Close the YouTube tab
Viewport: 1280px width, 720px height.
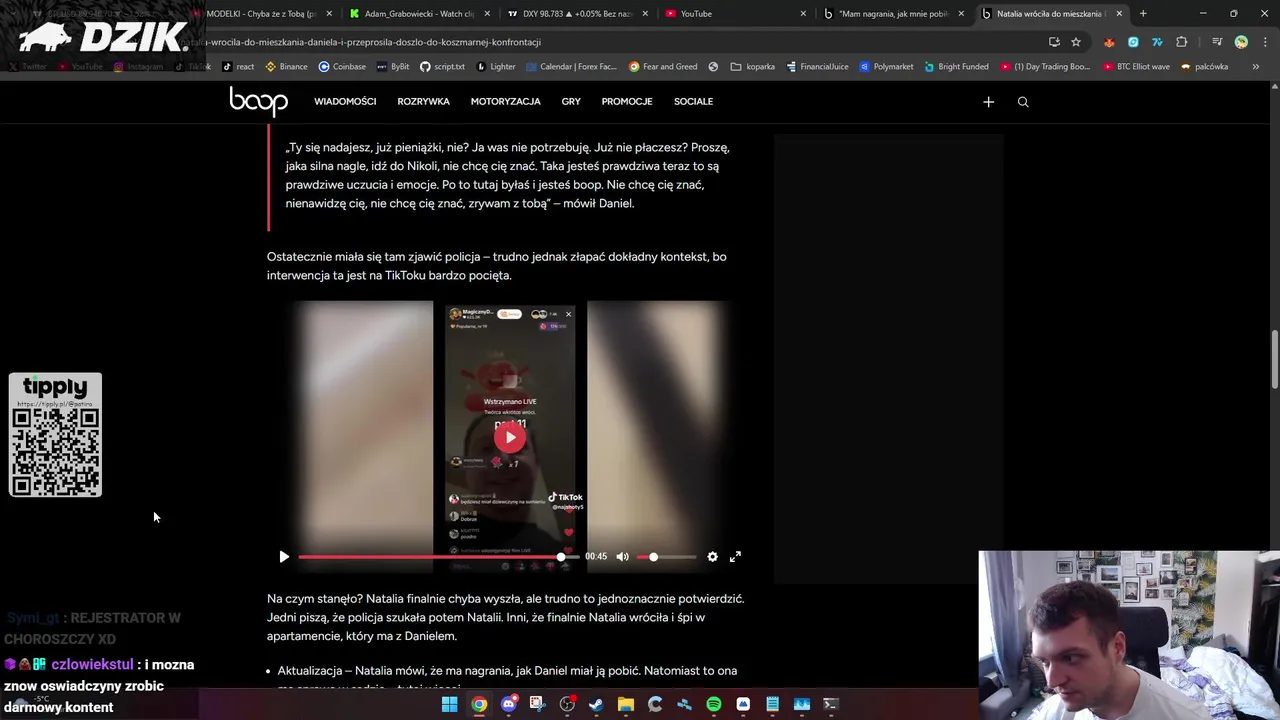pos(803,14)
